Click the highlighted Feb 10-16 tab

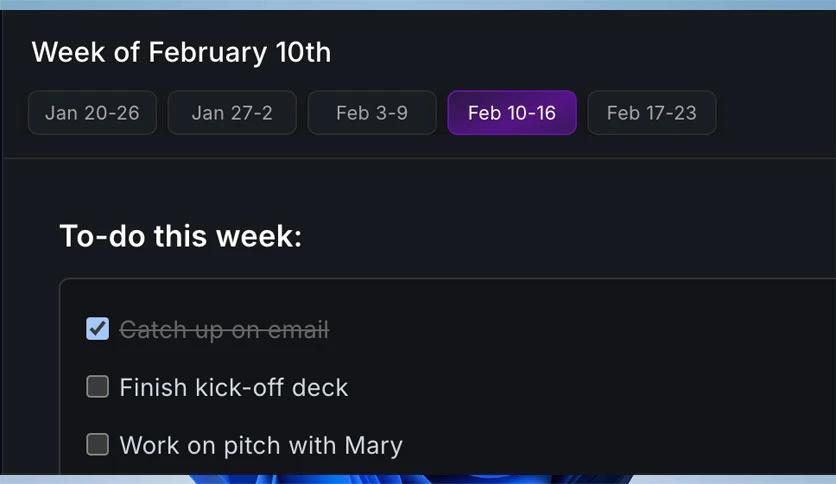point(512,112)
